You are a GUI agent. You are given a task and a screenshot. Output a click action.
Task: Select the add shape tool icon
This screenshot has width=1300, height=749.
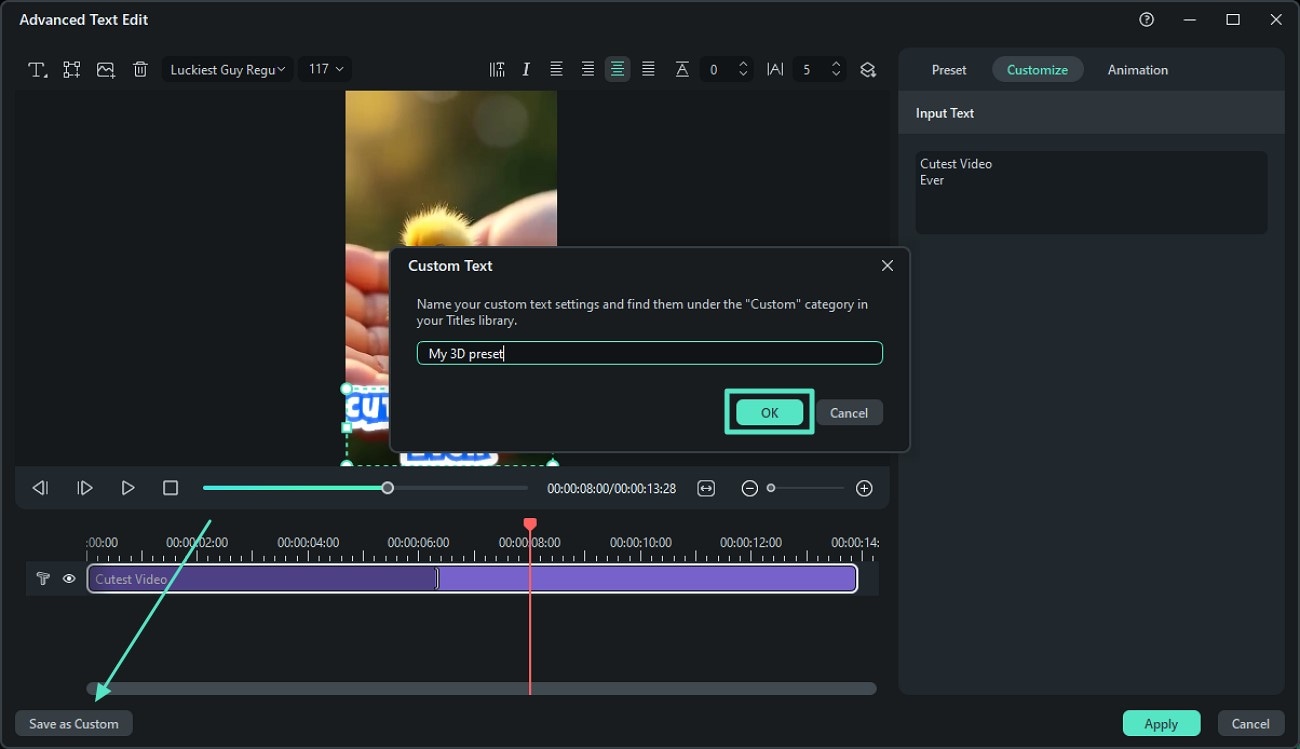pyautogui.click(x=72, y=70)
